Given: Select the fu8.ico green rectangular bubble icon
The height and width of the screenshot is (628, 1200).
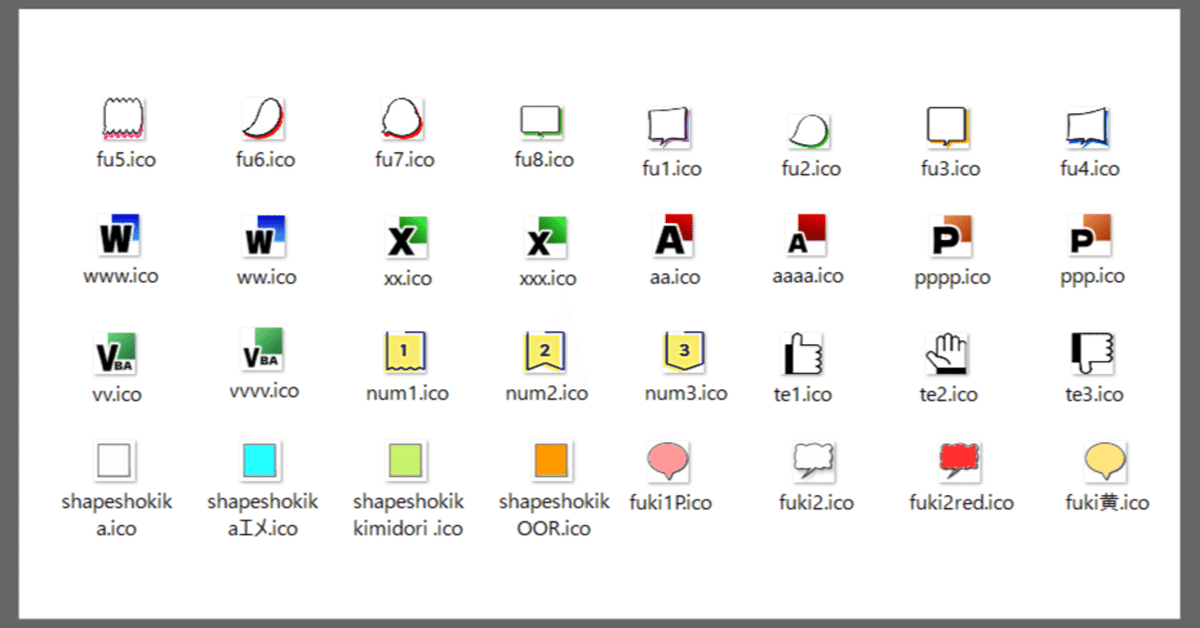Looking at the screenshot, I should tap(543, 122).
